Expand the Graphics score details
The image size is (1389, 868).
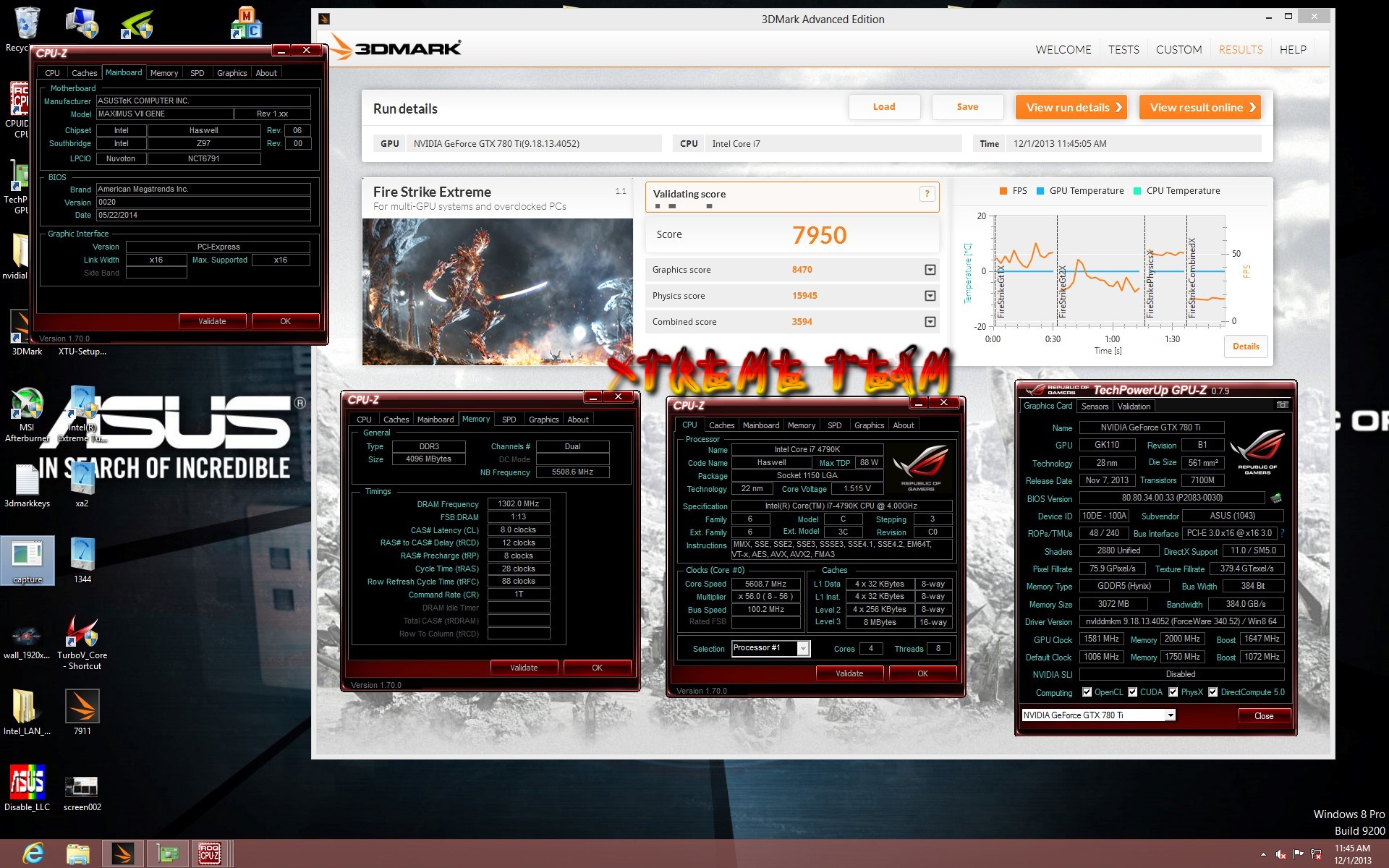point(930,270)
